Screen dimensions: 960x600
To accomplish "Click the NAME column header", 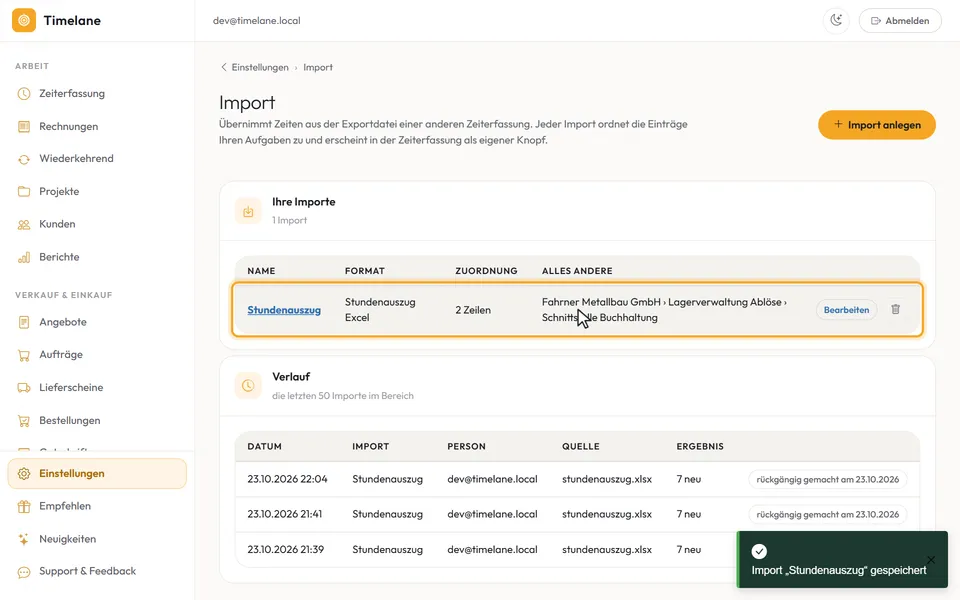I will tap(261, 271).
